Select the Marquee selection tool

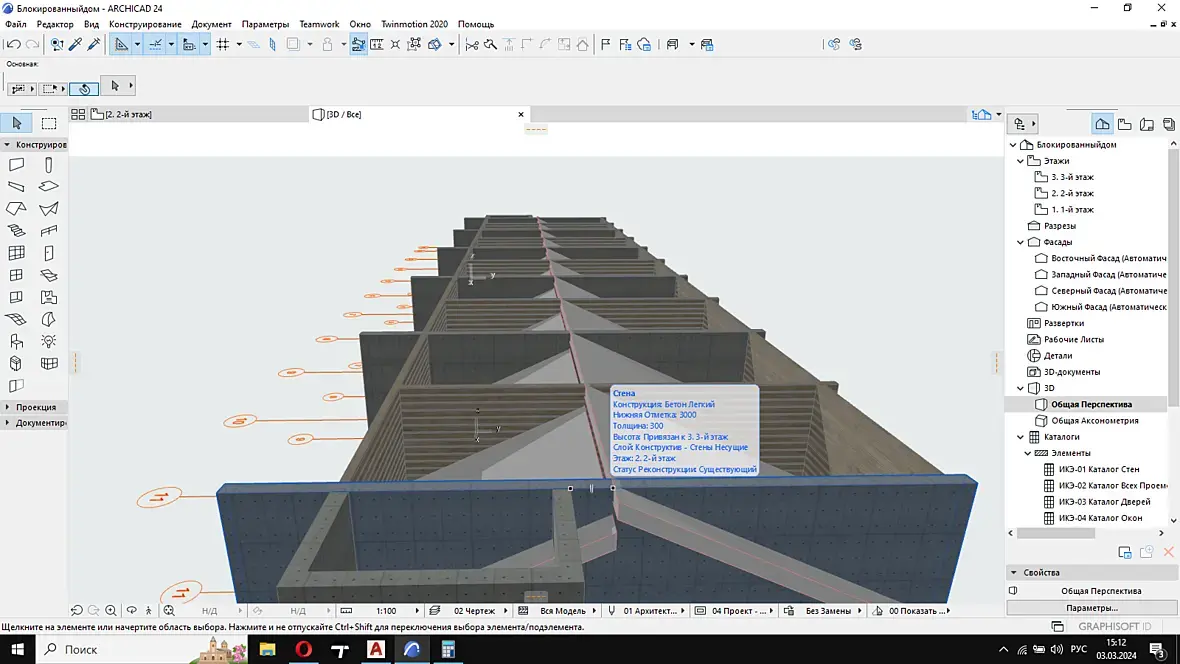(x=49, y=123)
